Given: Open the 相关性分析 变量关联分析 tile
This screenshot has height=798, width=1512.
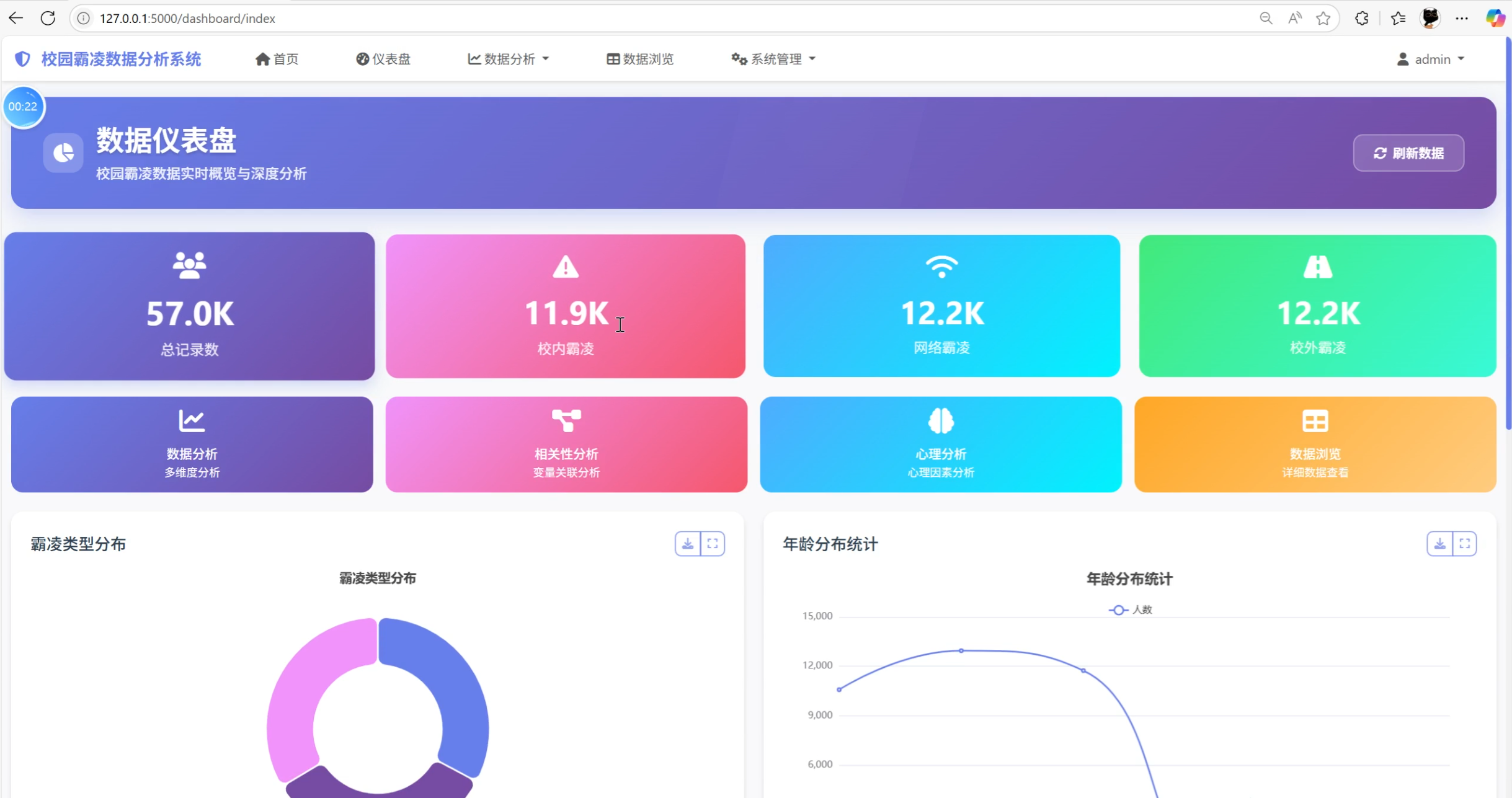Looking at the screenshot, I should [566, 445].
